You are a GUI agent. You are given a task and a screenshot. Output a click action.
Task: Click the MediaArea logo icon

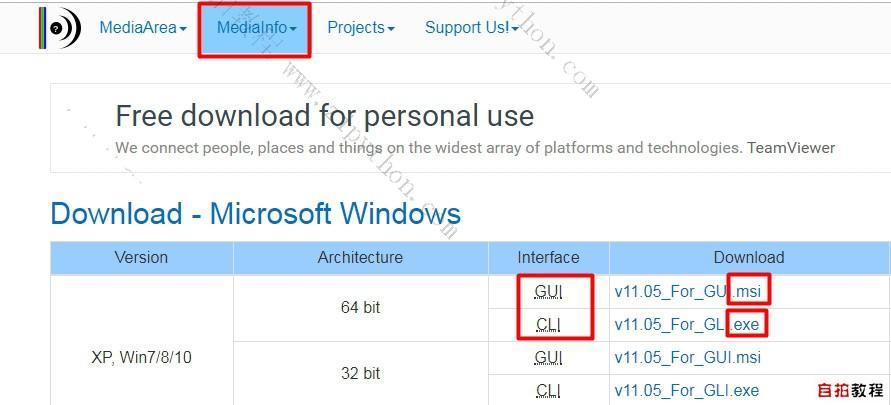[60, 28]
